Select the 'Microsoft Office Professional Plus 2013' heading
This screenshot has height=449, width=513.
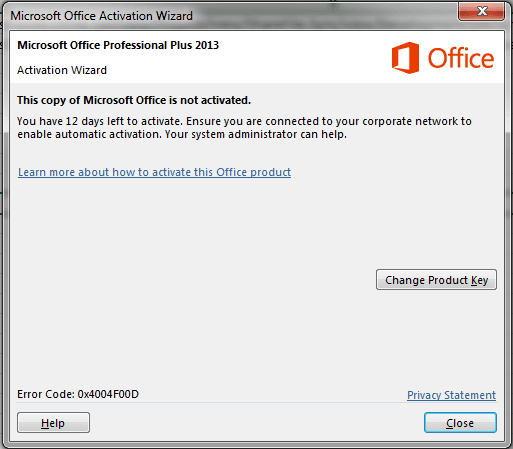click(x=118, y=45)
